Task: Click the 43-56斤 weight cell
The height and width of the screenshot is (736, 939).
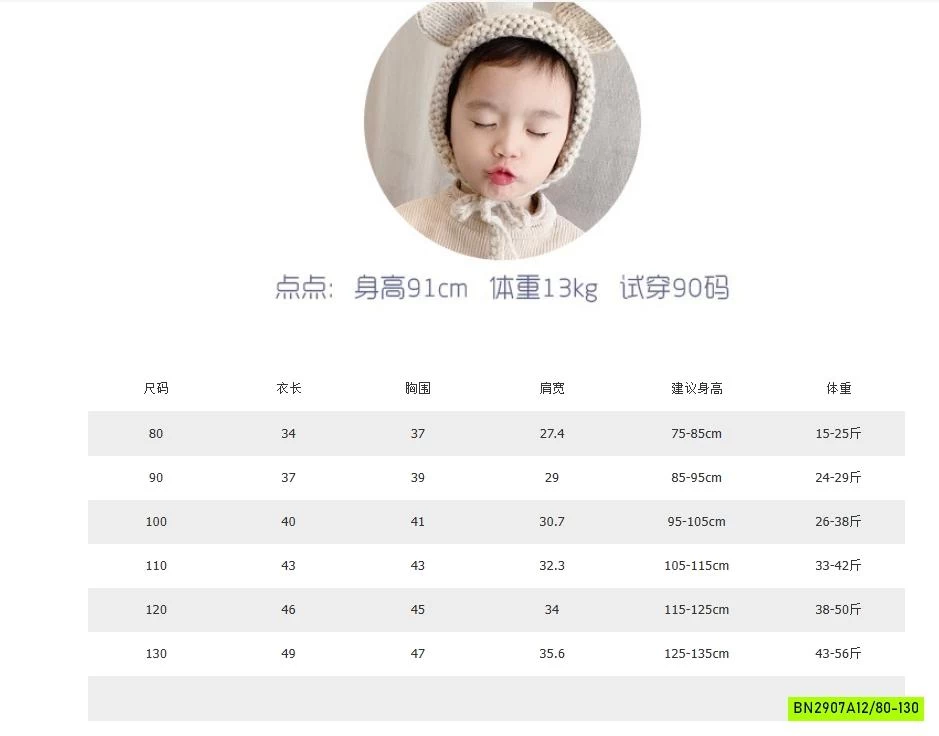Action: click(838, 653)
